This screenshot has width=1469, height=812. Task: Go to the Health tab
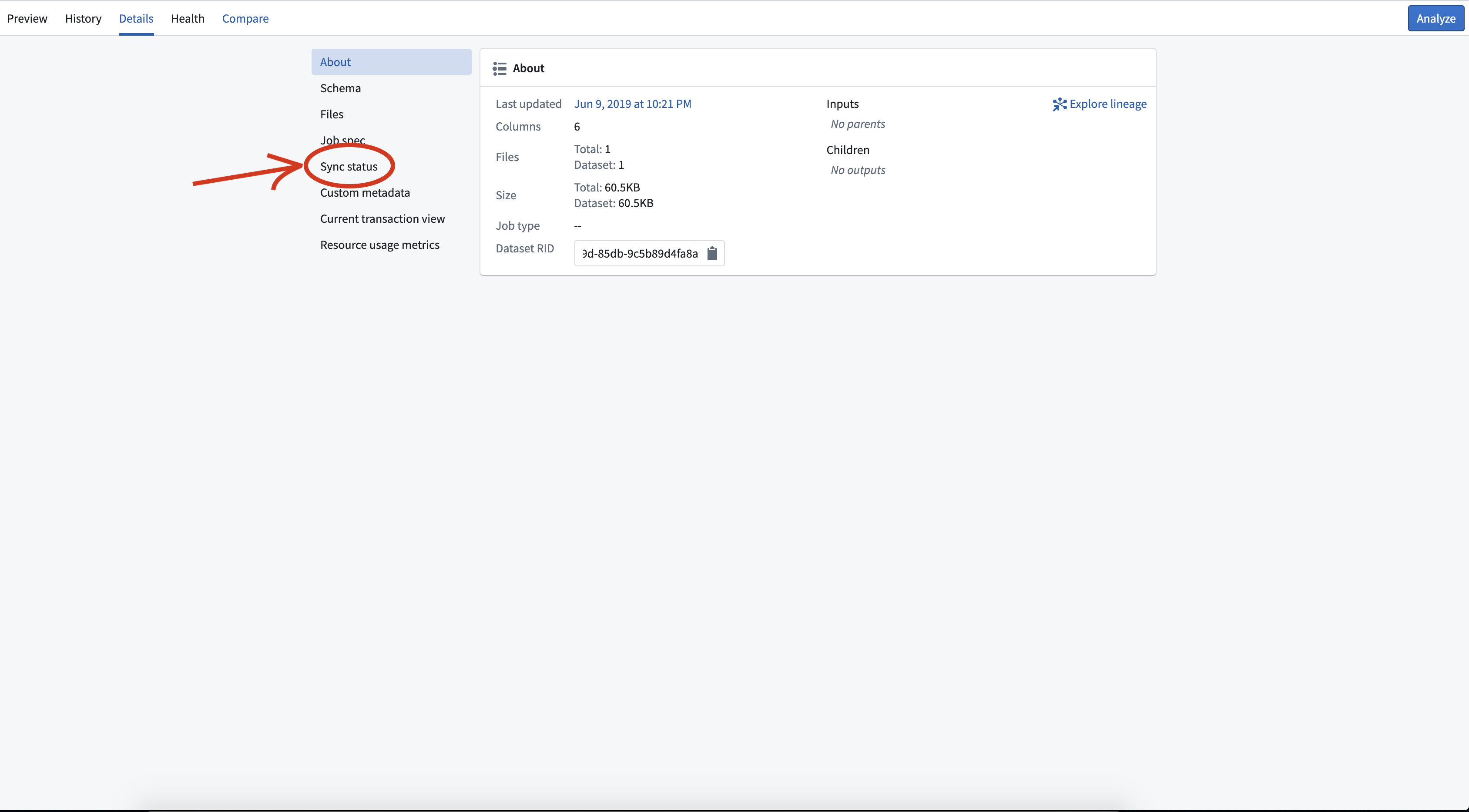coord(188,18)
